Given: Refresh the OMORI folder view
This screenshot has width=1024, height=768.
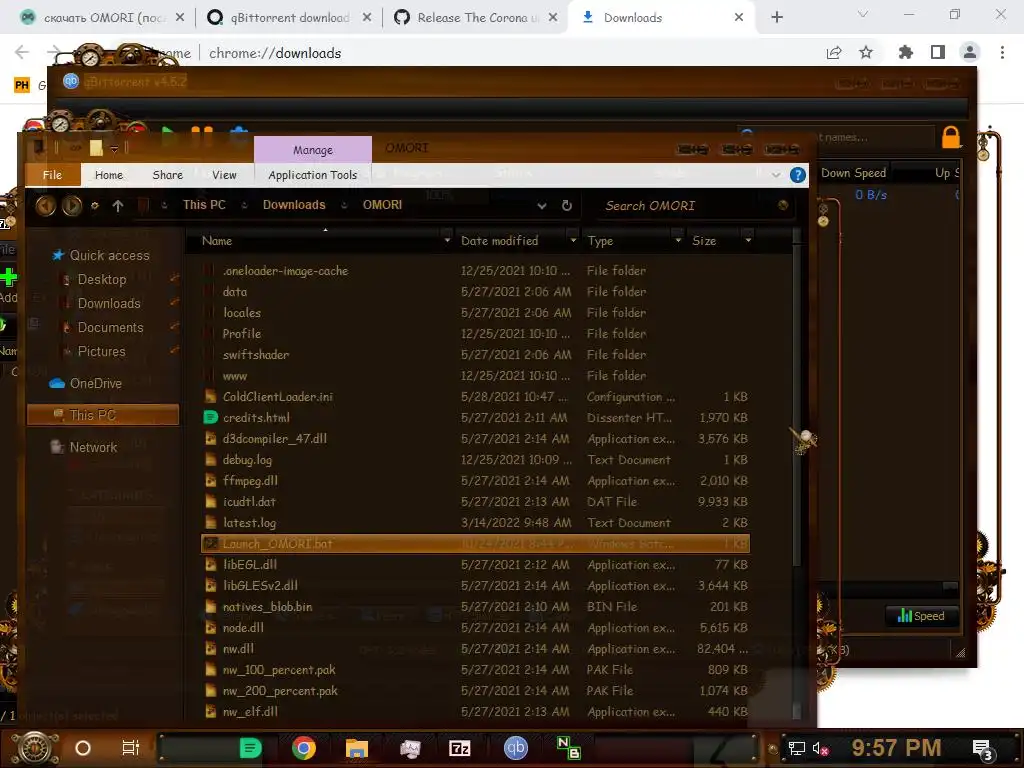Looking at the screenshot, I should [566, 206].
